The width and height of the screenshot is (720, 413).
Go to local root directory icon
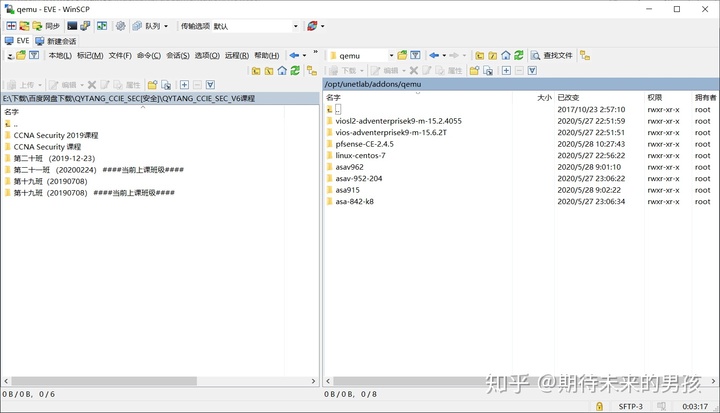click(x=269, y=71)
